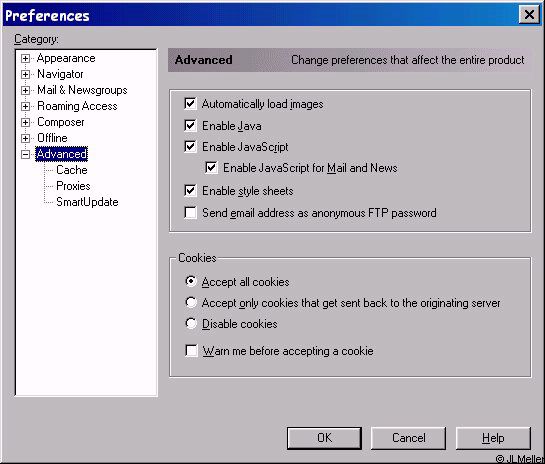Choose Accept only cookies sent to originating server
545x464 pixels.
point(191,302)
